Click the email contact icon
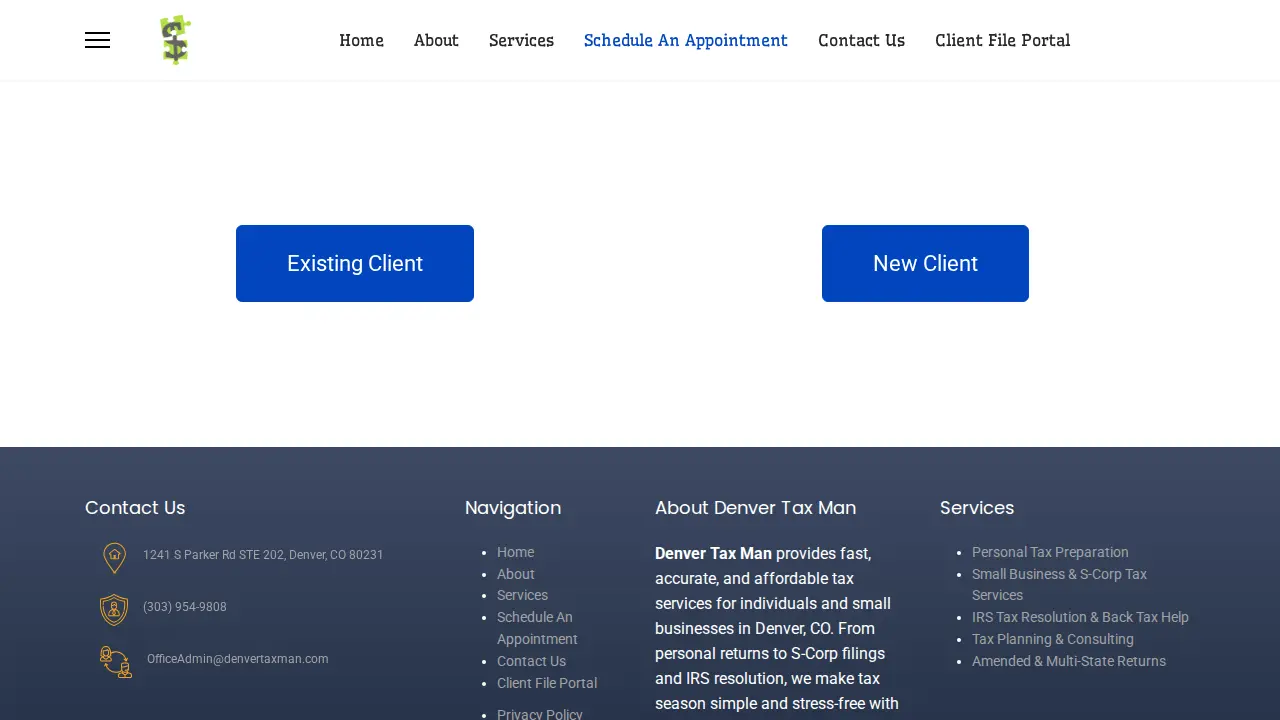This screenshot has height=720, width=1280. pyautogui.click(x=116, y=662)
